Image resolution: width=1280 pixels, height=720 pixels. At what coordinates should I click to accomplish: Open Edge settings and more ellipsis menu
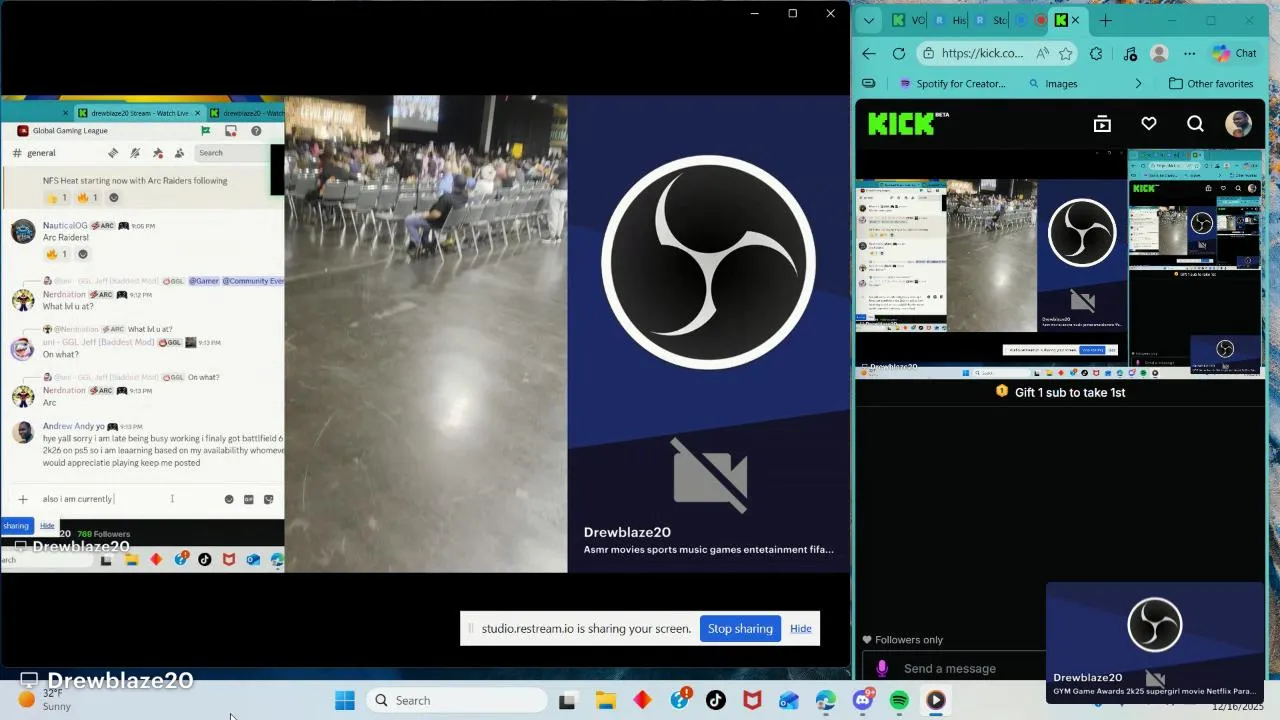pos(1189,54)
